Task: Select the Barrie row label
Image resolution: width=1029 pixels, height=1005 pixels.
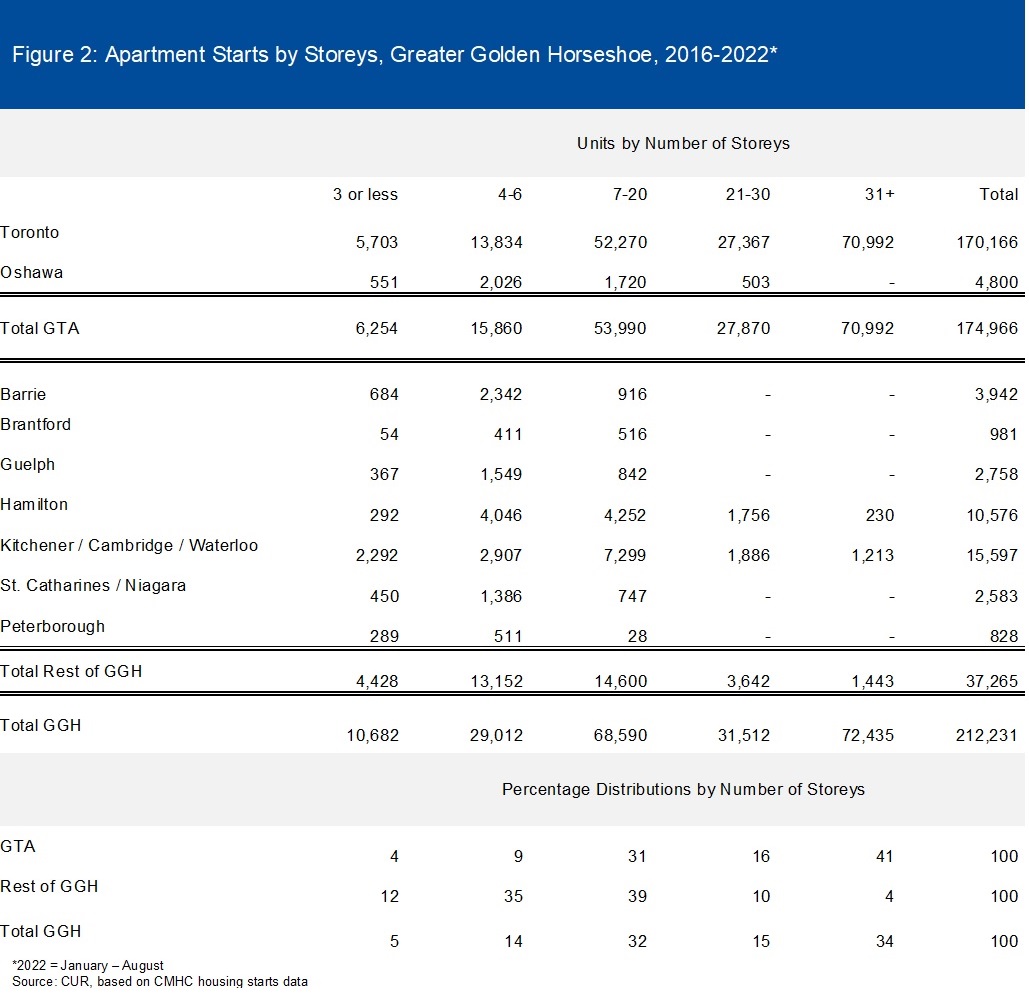Action: (x=23, y=394)
